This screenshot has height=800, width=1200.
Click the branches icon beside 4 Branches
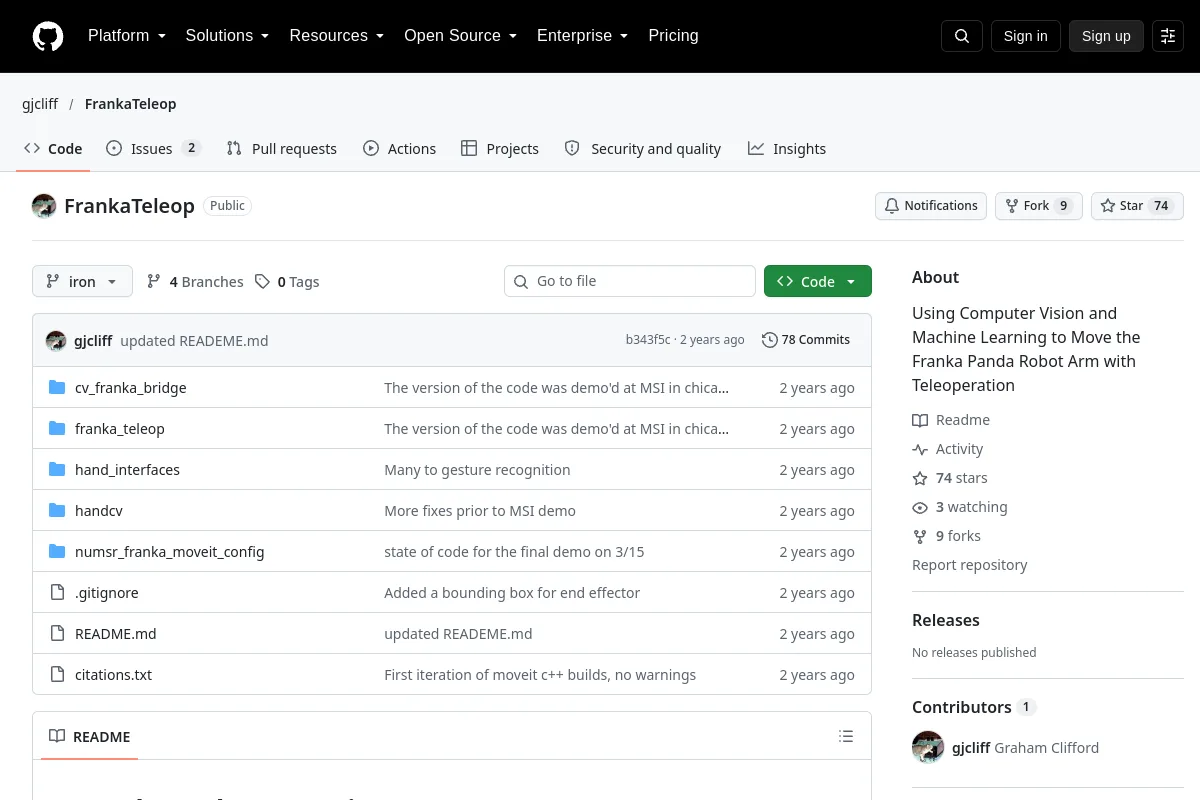click(154, 282)
